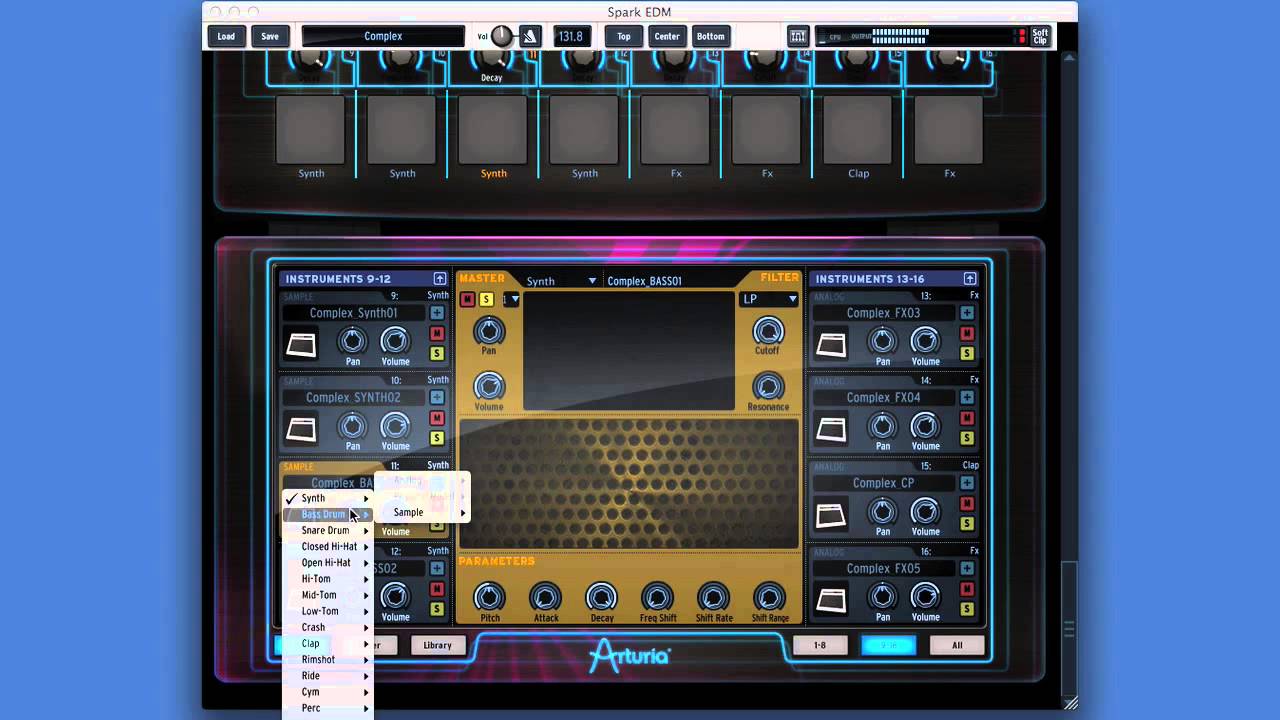This screenshot has height=720, width=1280.
Task: Switch to the Bottom panel view
Action: [x=711, y=36]
